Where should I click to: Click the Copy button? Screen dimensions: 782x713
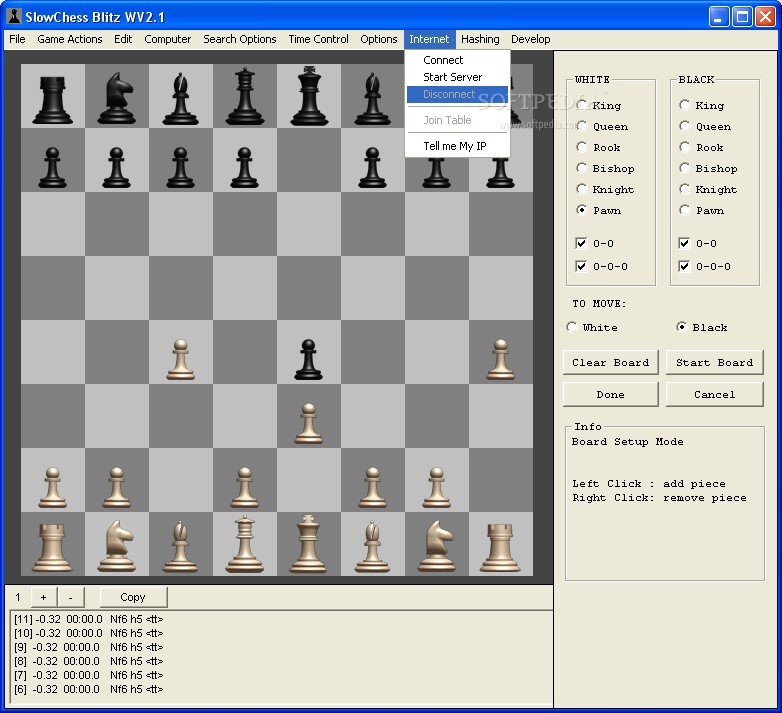tap(133, 597)
